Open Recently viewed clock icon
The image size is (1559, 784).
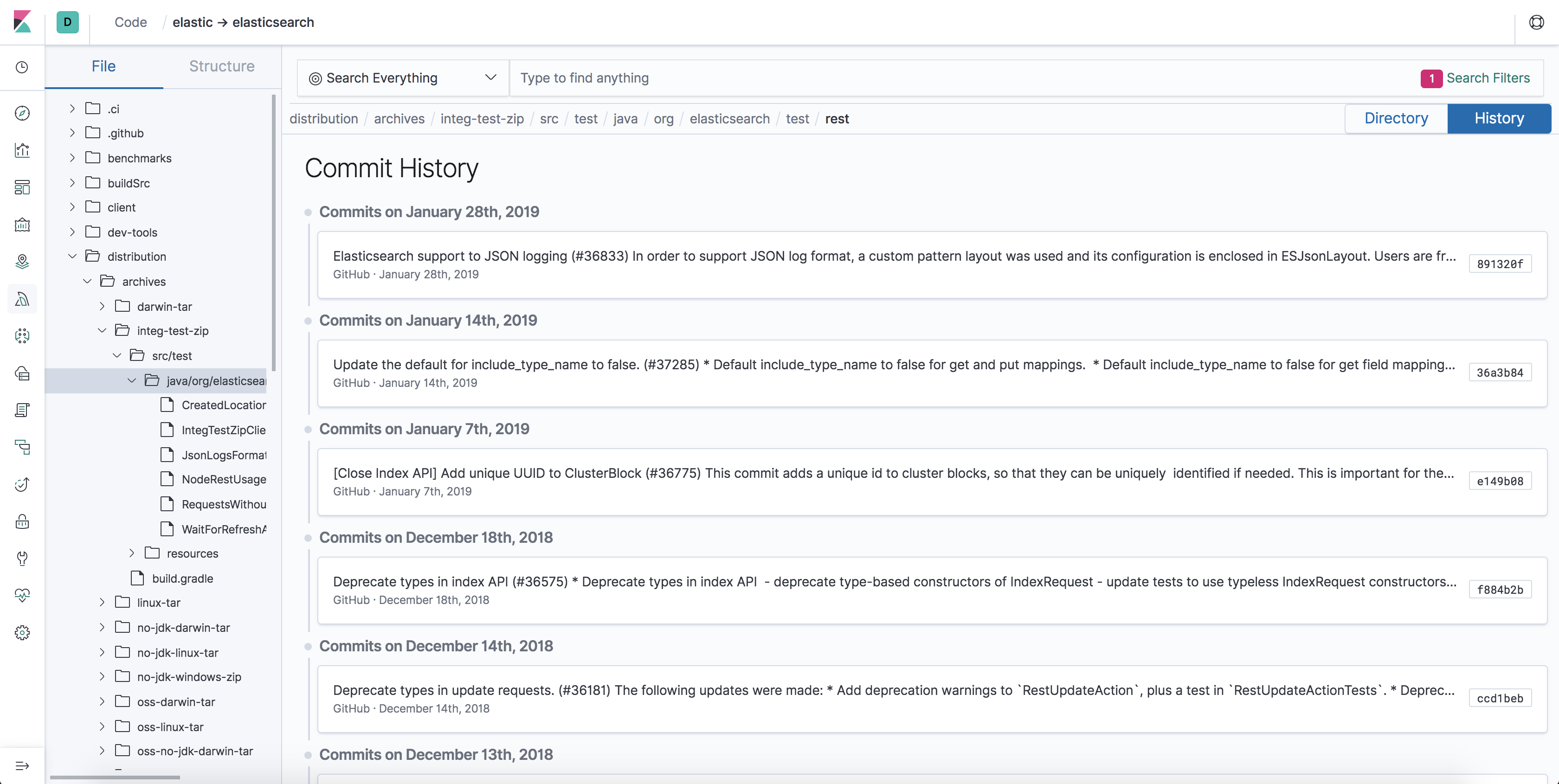tap(22, 68)
